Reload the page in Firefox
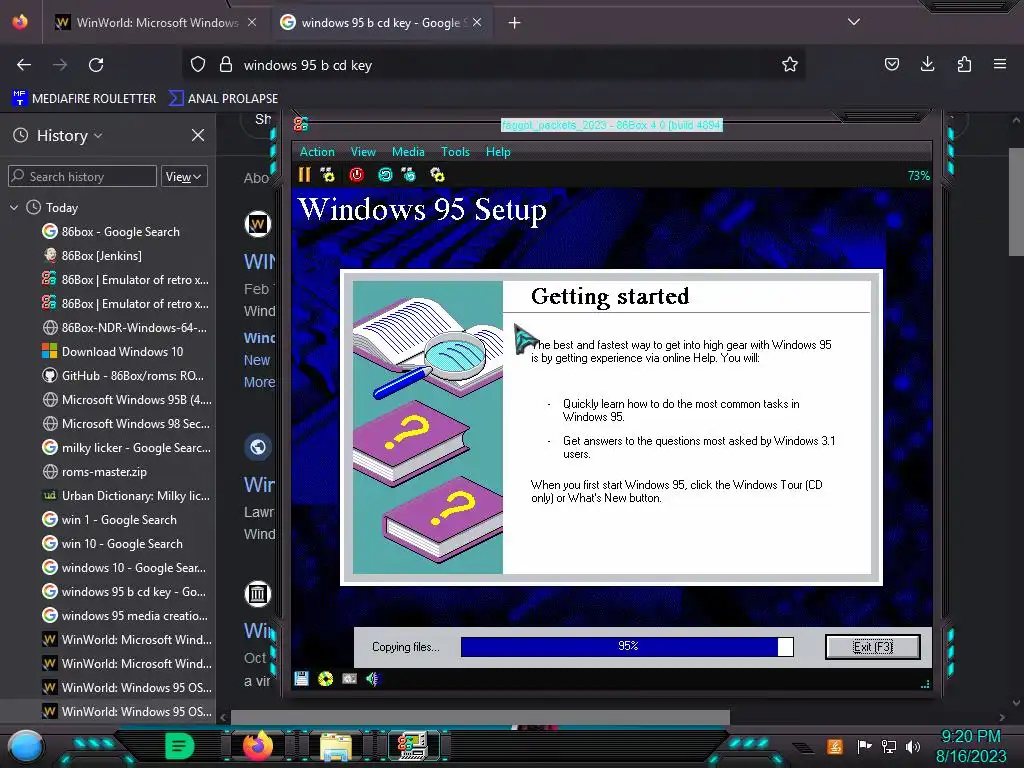Image resolution: width=1024 pixels, height=768 pixels. (96, 65)
